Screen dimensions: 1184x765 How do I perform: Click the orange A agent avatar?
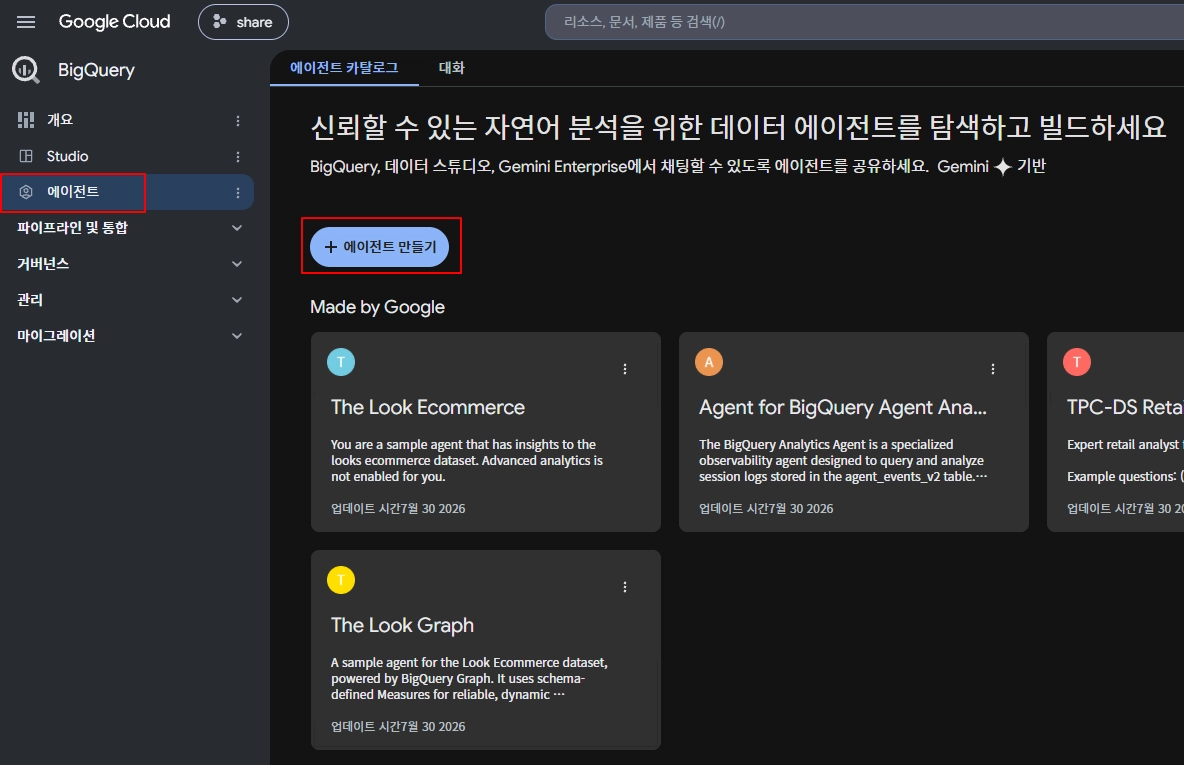709,362
